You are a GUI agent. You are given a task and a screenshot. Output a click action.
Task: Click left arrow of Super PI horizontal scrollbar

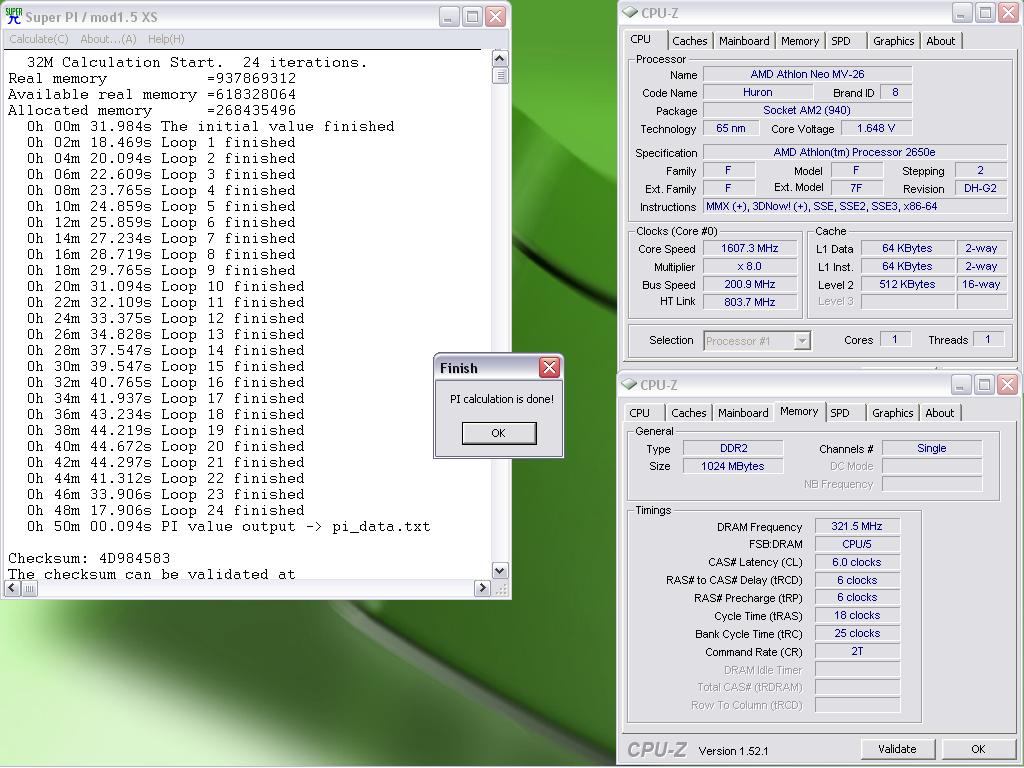12,588
